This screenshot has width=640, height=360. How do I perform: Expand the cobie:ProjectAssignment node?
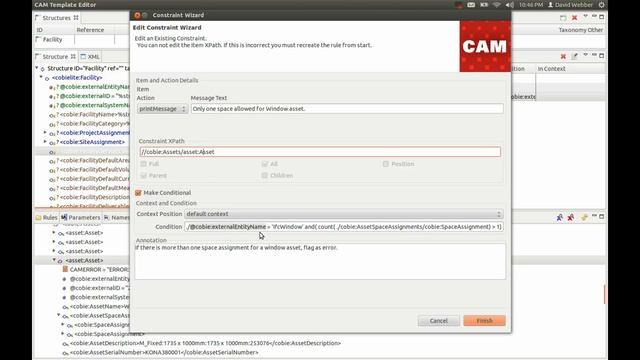45,133
